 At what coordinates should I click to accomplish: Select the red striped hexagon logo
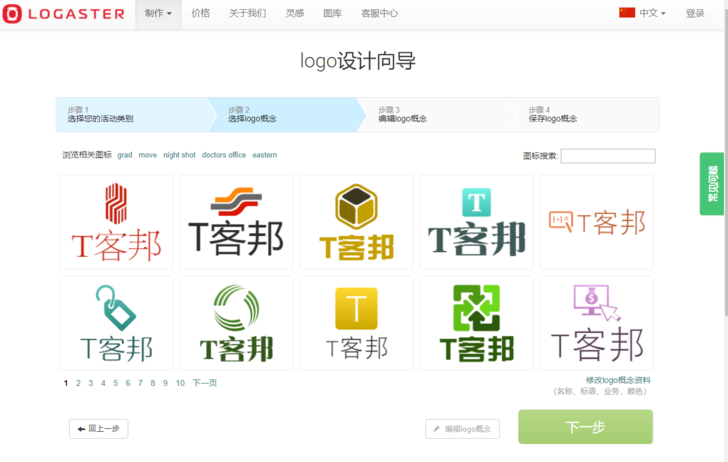[x=116, y=222]
